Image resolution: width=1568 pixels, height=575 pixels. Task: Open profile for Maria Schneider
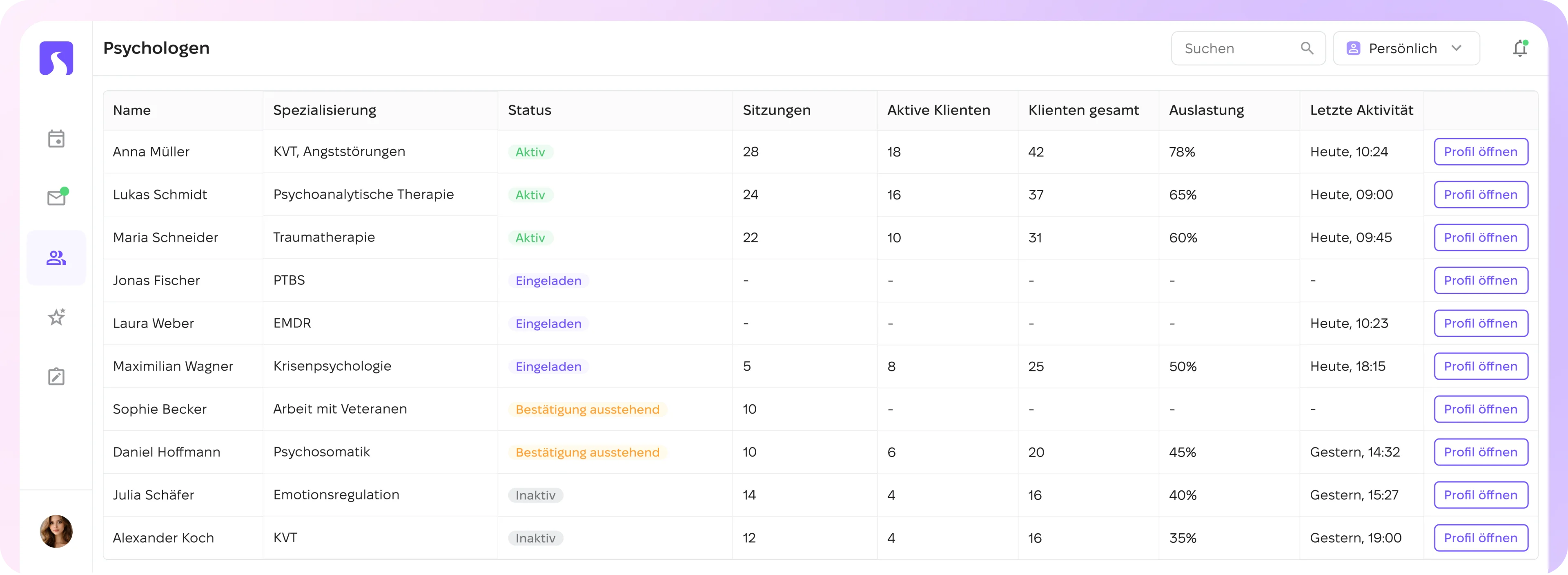(x=1480, y=237)
